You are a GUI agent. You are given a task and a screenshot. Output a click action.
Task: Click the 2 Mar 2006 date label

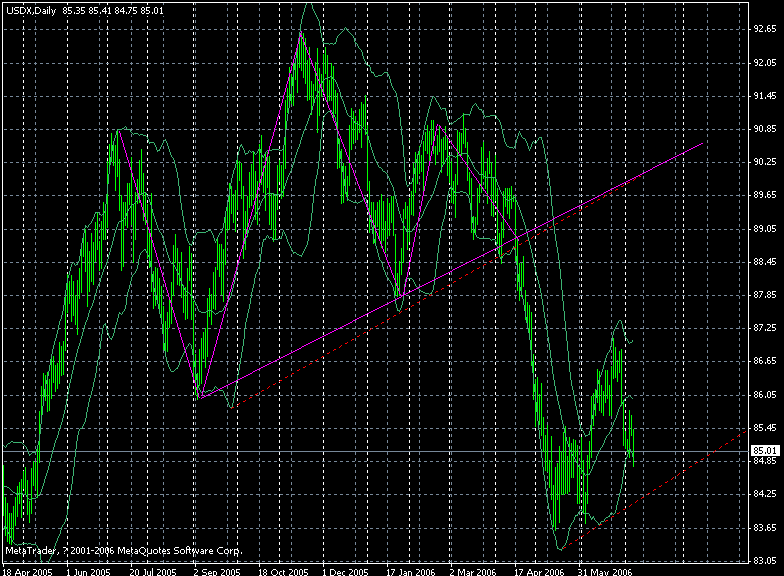click(x=473, y=571)
